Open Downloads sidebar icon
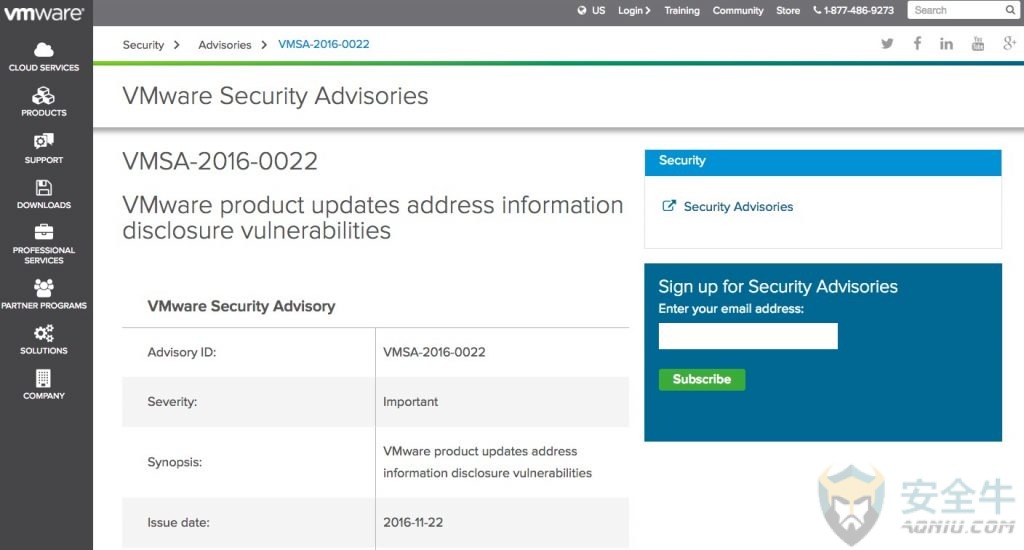 tap(44, 187)
